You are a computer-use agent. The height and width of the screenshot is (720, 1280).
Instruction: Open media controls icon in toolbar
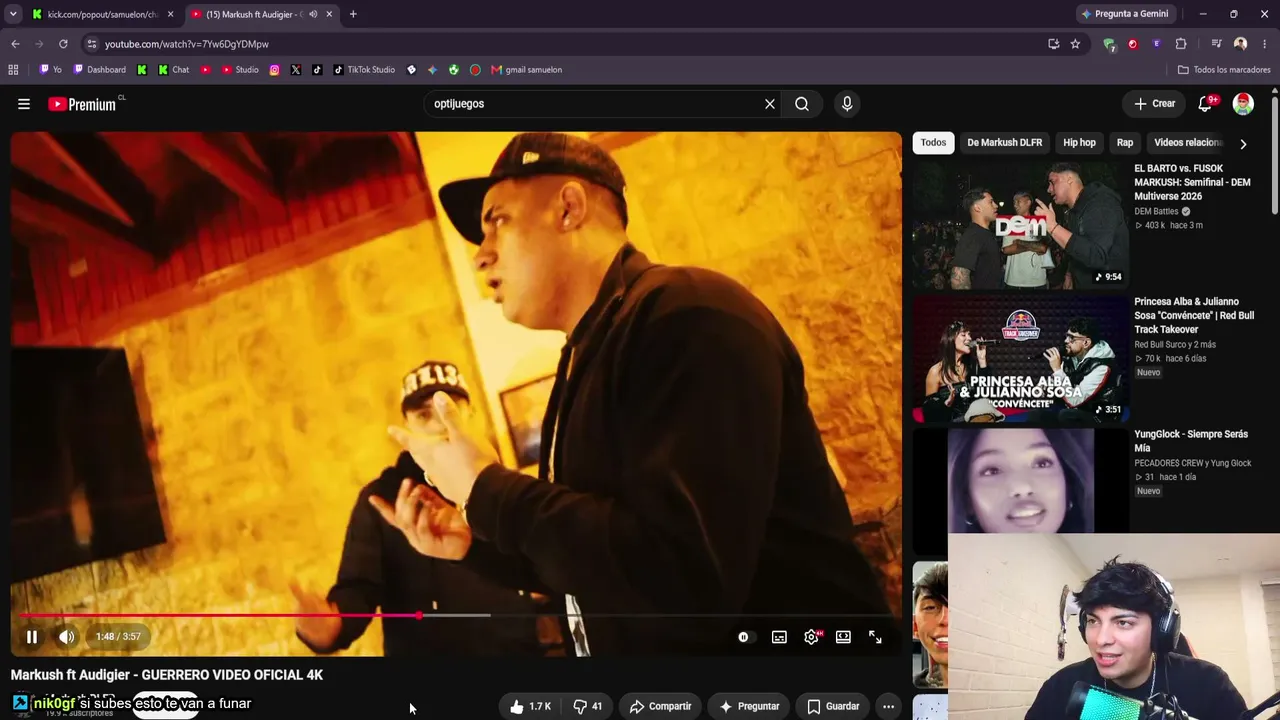point(1216,44)
